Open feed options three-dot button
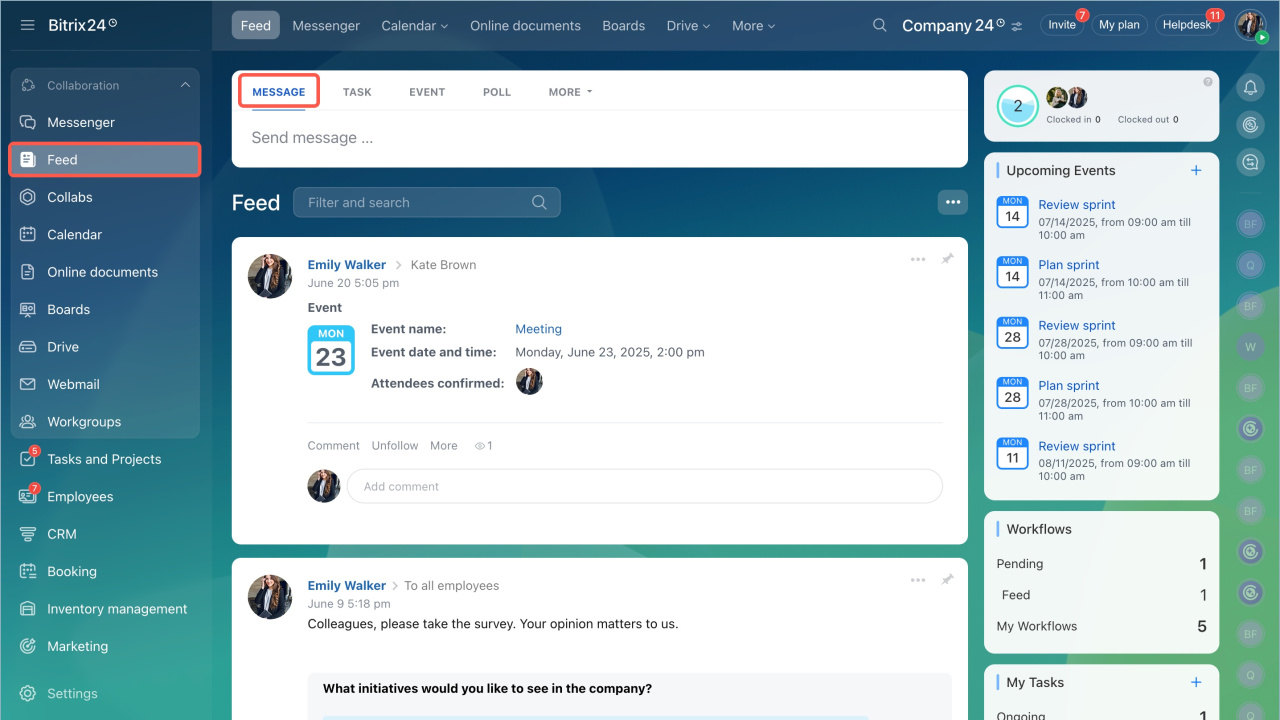The width and height of the screenshot is (1280, 720). pyautogui.click(x=952, y=203)
